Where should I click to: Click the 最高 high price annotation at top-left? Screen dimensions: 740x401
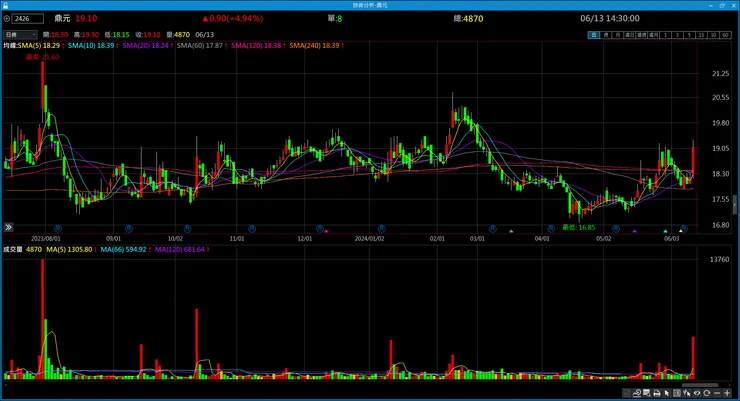point(42,57)
